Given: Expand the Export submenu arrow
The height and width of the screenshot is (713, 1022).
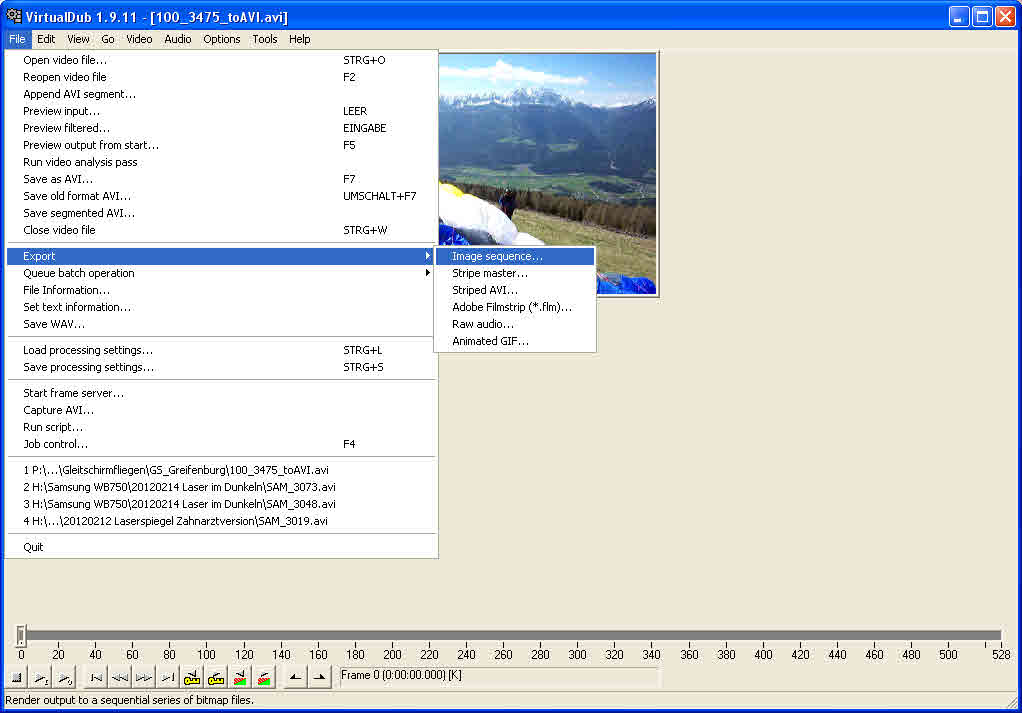Looking at the screenshot, I should 428,256.
